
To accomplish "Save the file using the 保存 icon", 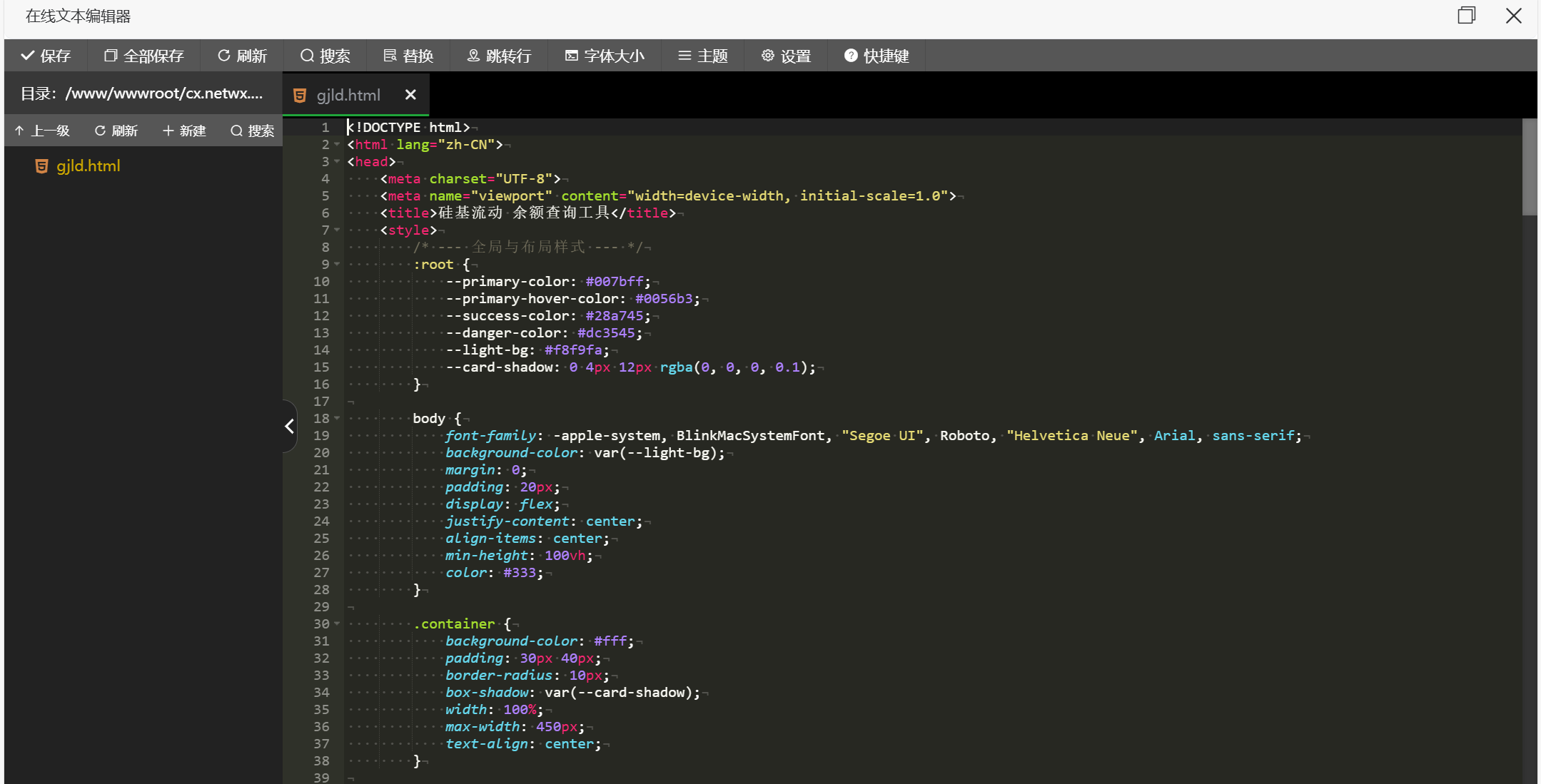I will point(27,56).
